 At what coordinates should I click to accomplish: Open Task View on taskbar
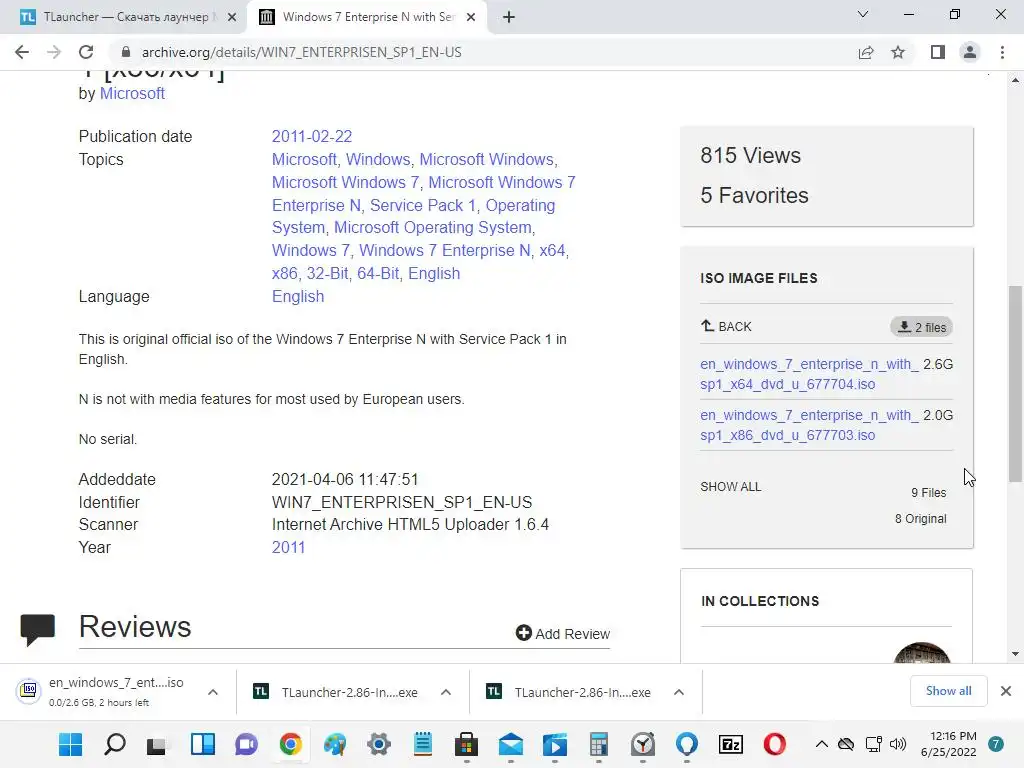click(157, 744)
